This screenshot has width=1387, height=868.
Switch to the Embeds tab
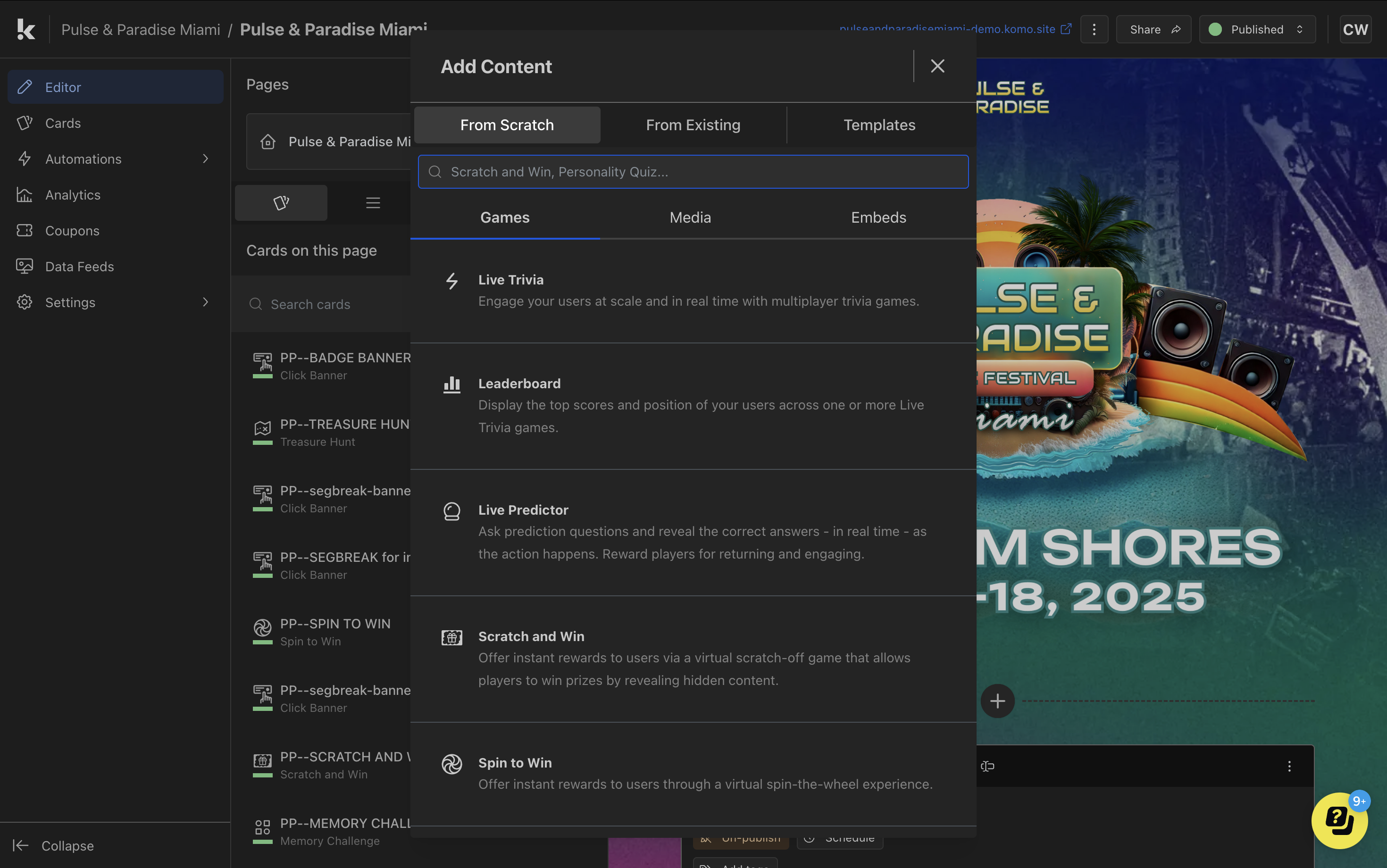pyautogui.click(x=878, y=217)
